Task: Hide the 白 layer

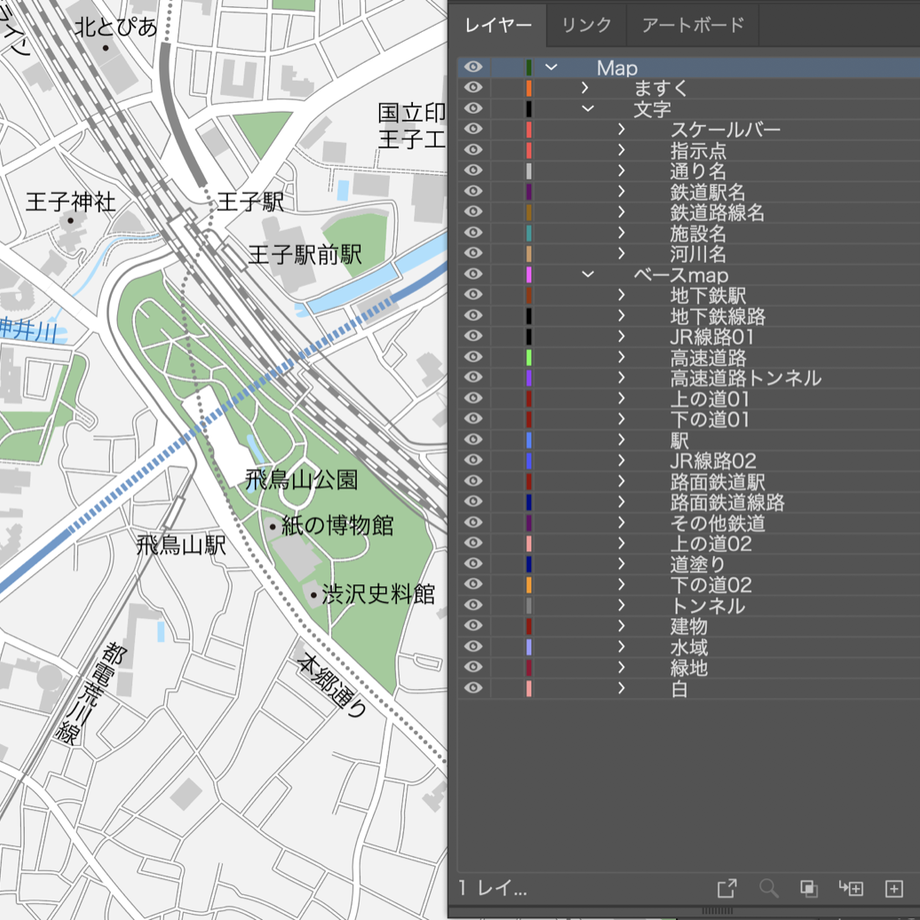Action: coord(473,688)
